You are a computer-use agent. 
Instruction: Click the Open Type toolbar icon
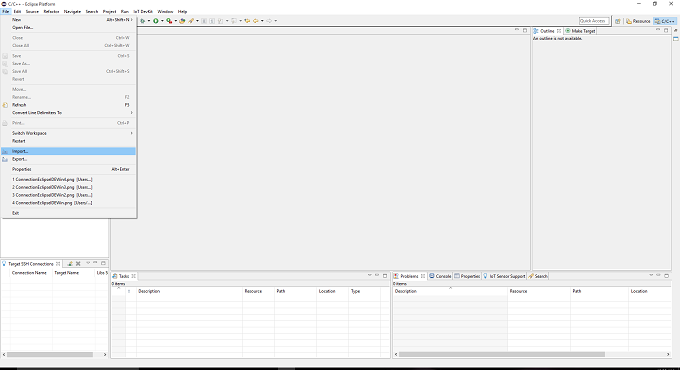click(x=182, y=21)
